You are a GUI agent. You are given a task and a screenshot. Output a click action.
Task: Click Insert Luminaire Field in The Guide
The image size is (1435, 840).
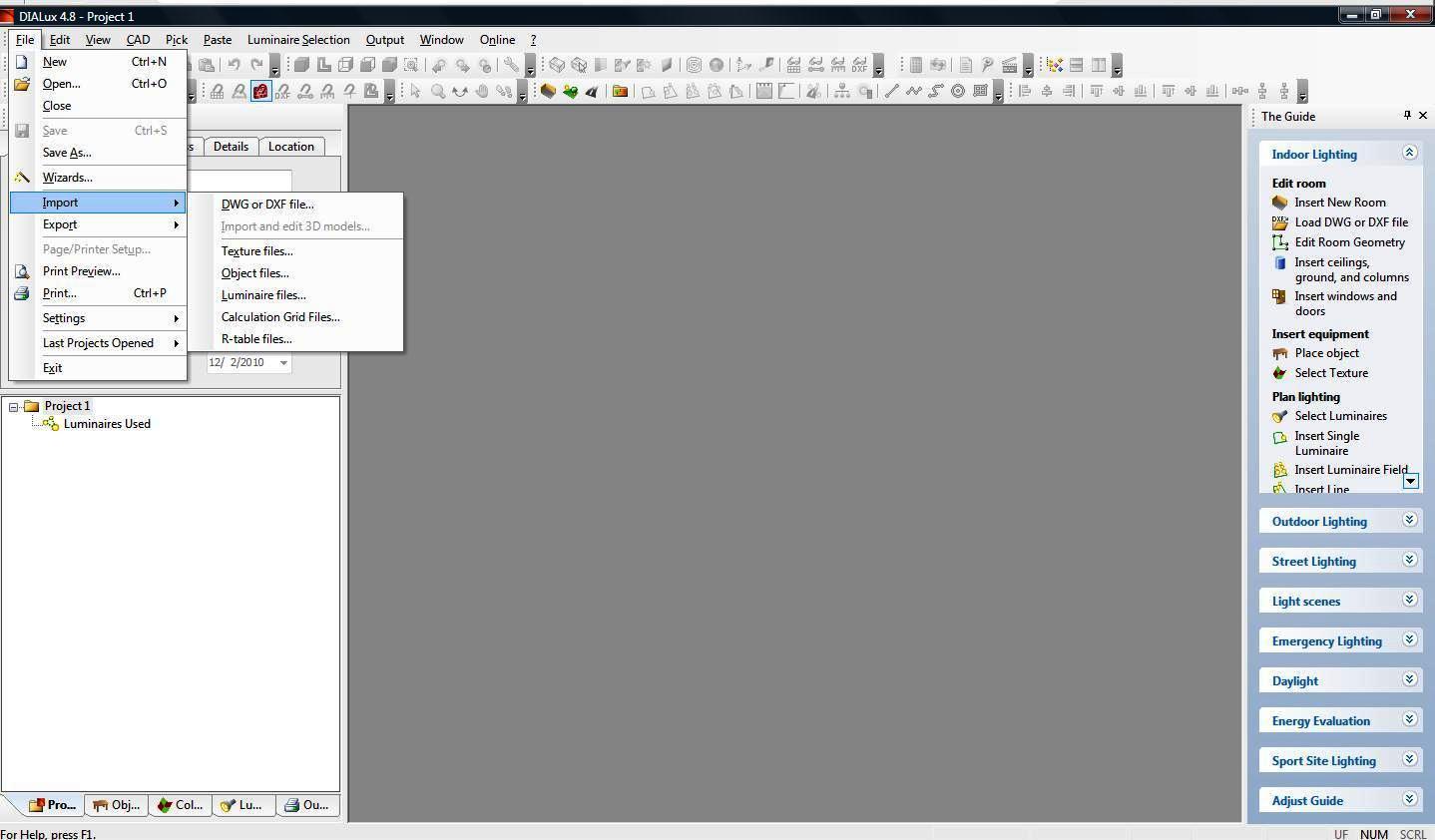click(1351, 470)
